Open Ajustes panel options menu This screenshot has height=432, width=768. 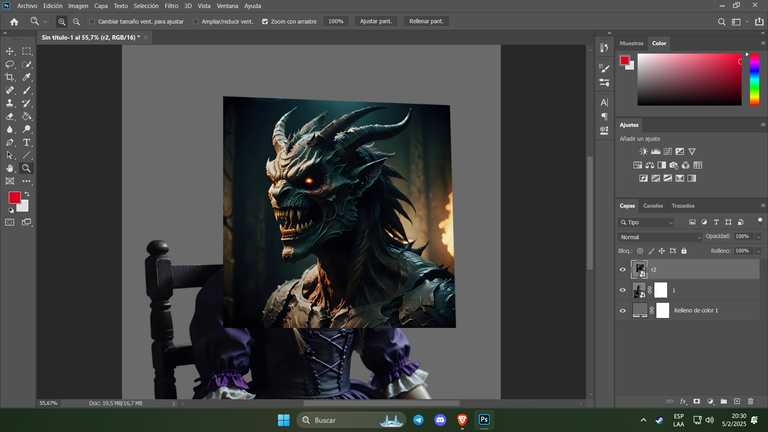pyautogui.click(x=763, y=125)
